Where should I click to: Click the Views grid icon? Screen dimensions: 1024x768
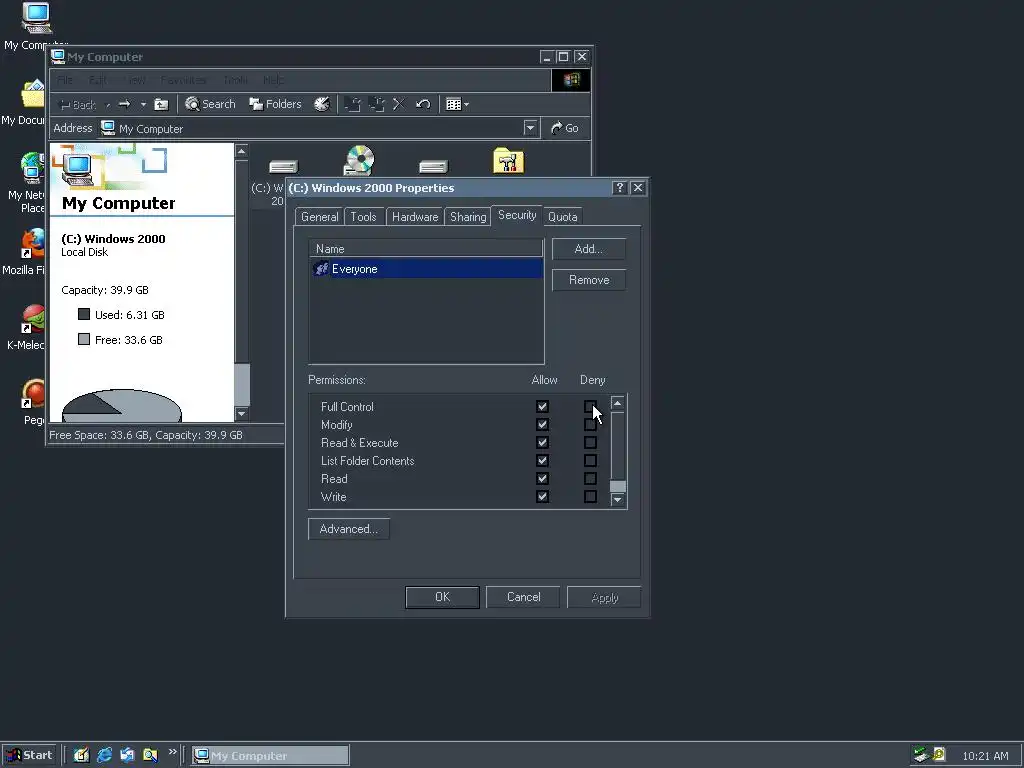point(453,104)
